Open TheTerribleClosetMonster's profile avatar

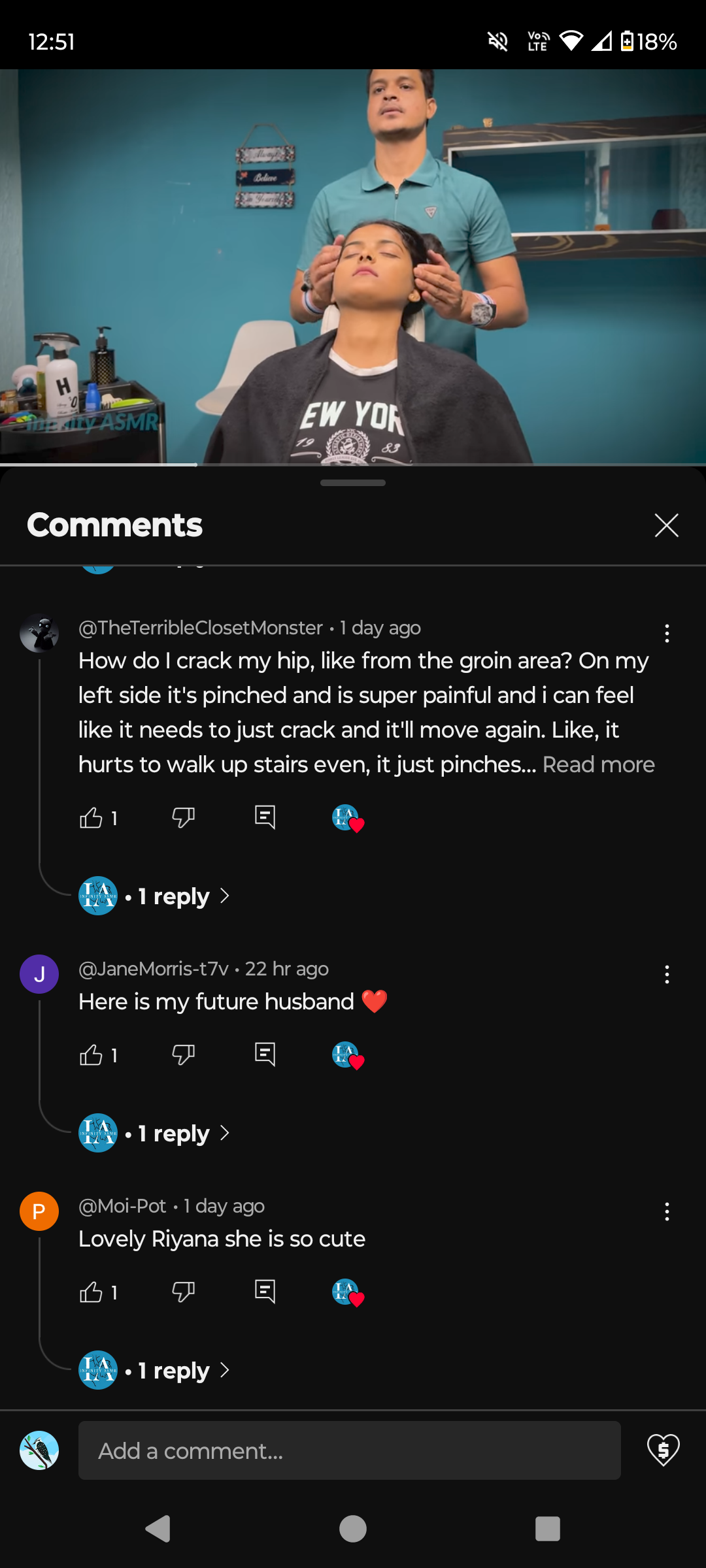click(39, 633)
